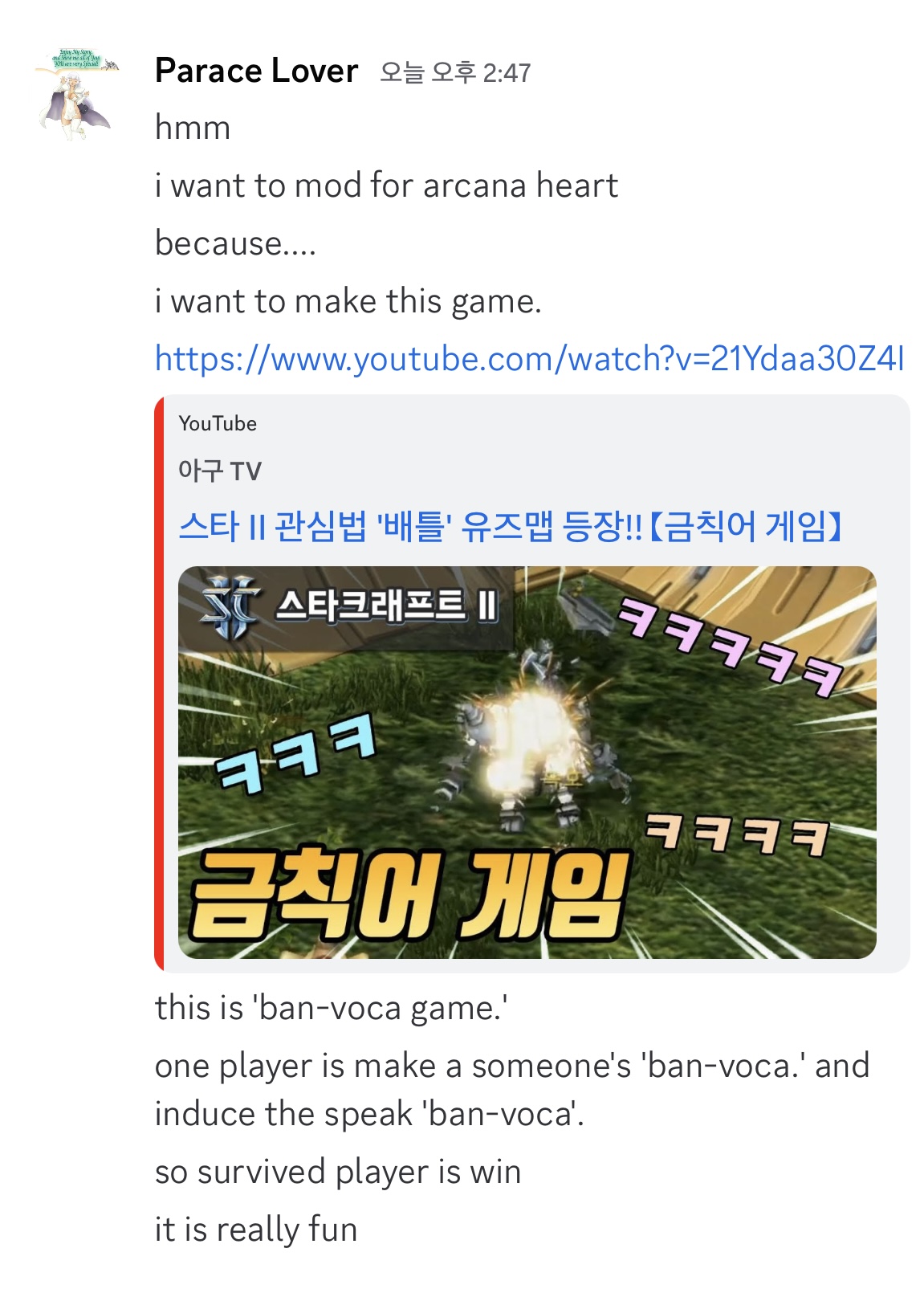This screenshot has width=924, height=1293.
Task: Click the 스타크래프트 II label in the thumbnail
Action: click(x=386, y=606)
